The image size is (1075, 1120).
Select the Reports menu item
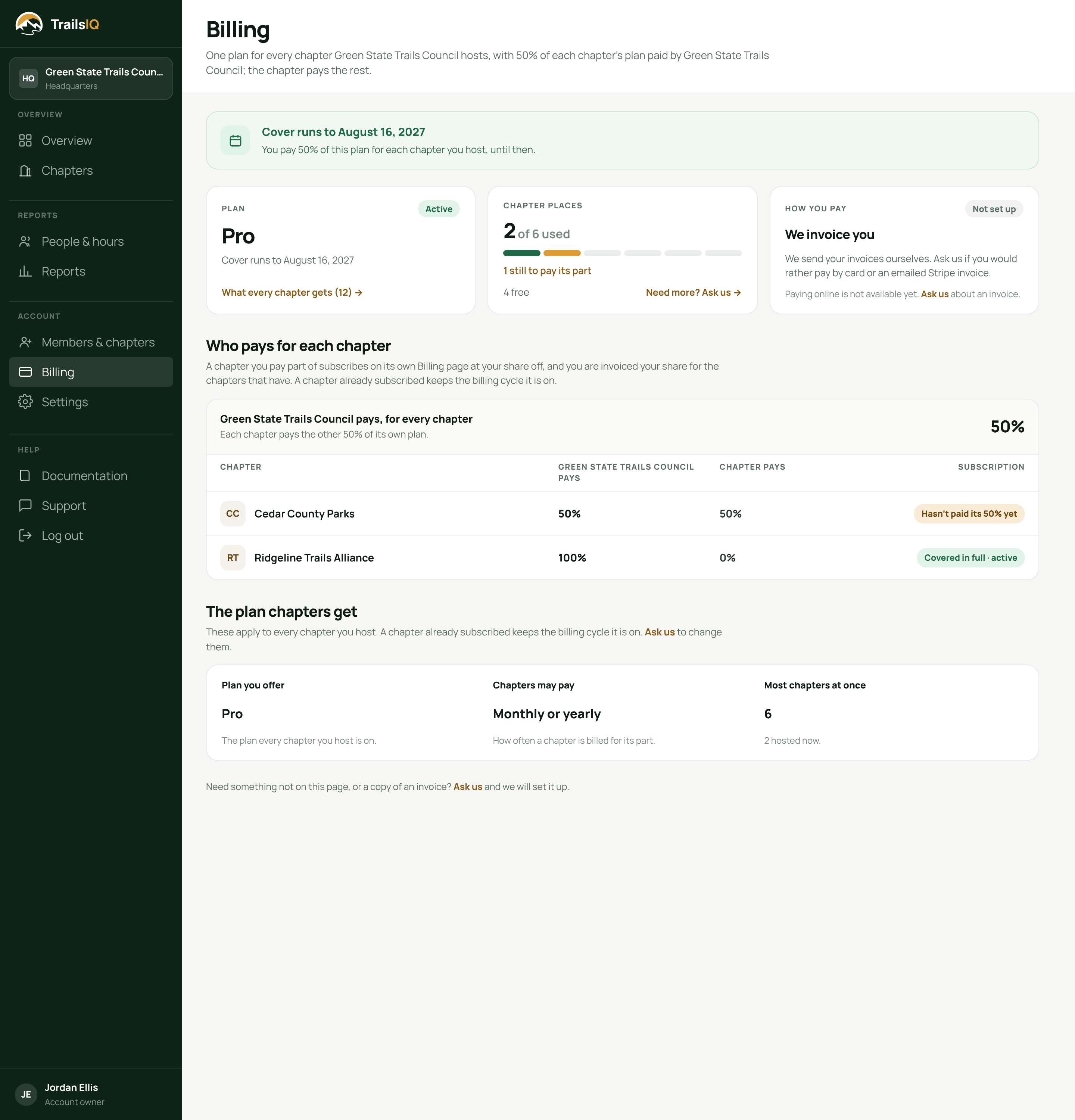91,271
